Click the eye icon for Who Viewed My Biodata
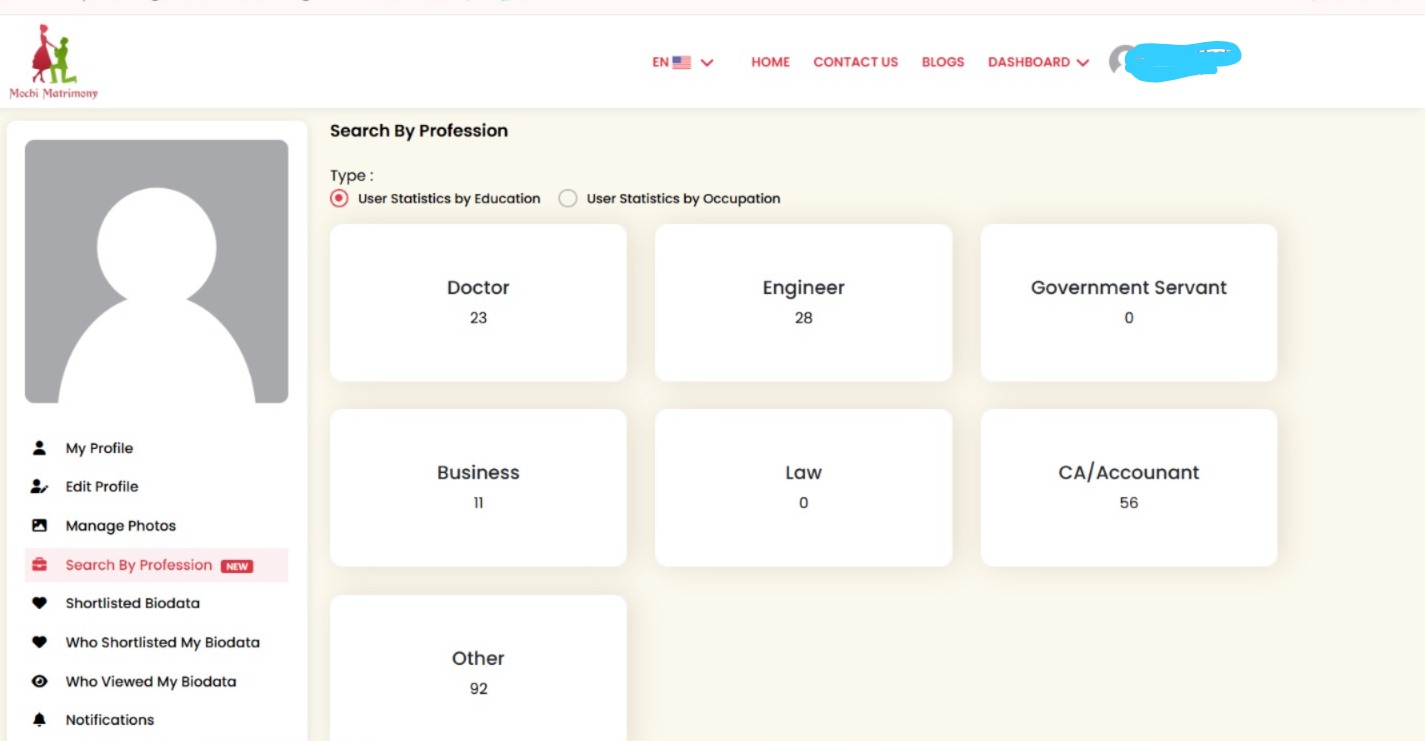The width and height of the screenshot is (1425, 741). pyautogui.click(x=40, y=682)
